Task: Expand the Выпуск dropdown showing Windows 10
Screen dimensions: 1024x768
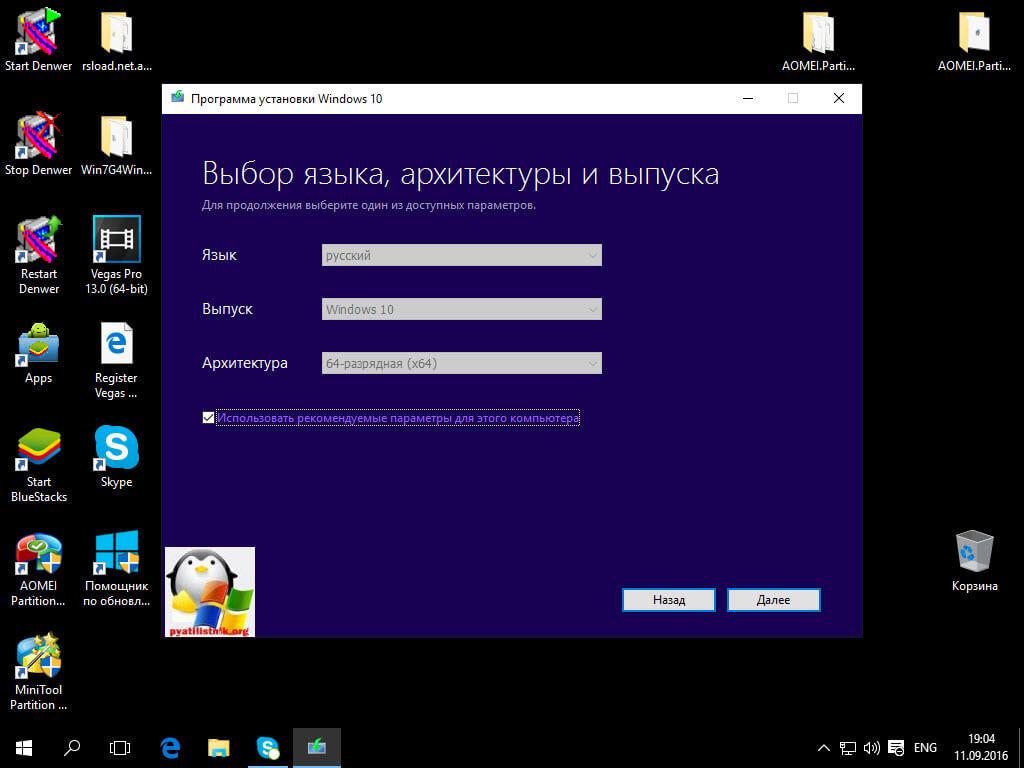Action: tap(462, 310)
